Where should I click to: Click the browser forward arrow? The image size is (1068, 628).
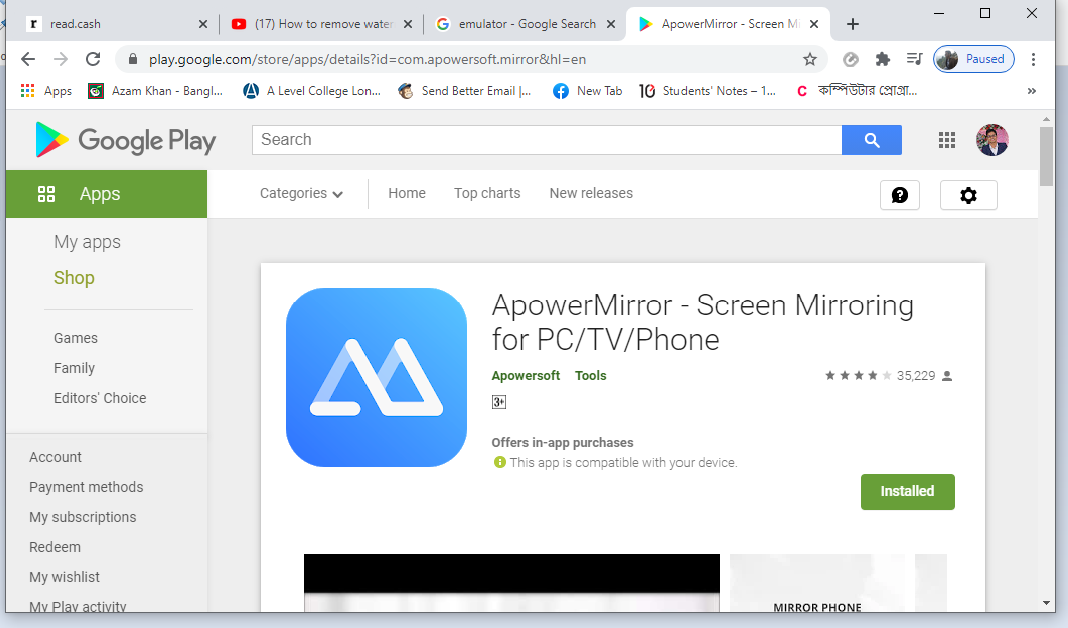[61, 59]
